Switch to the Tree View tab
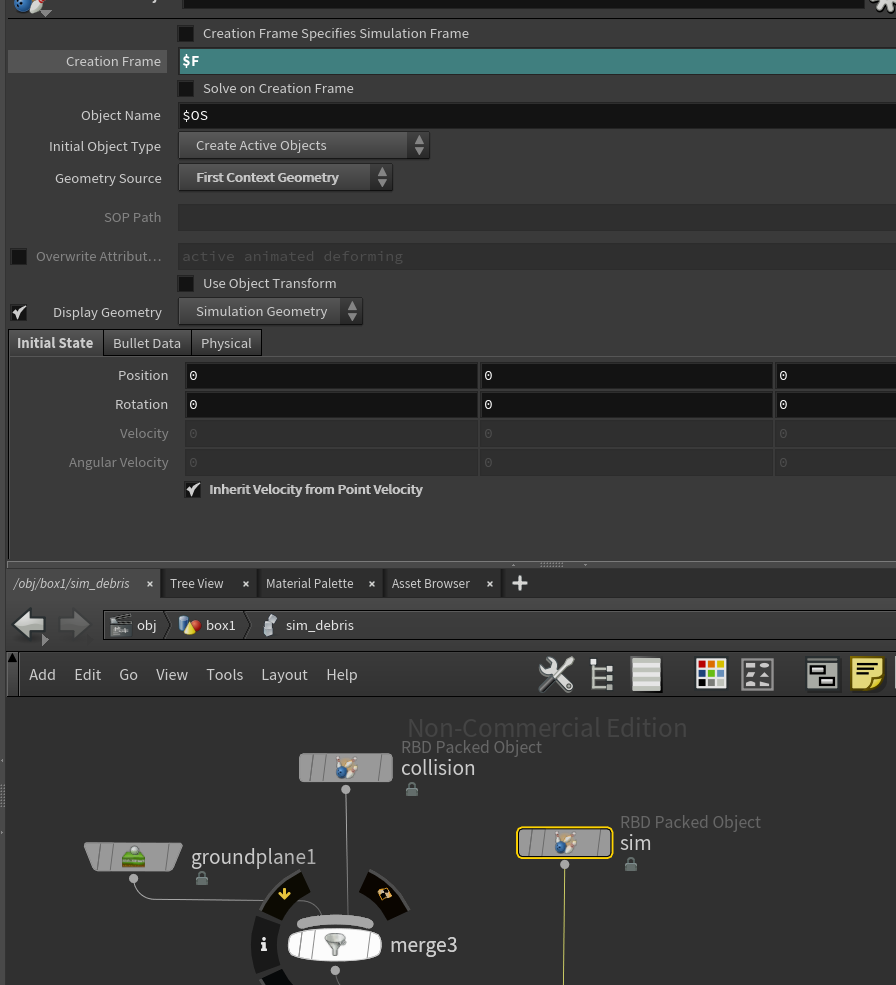 [197, 584]
